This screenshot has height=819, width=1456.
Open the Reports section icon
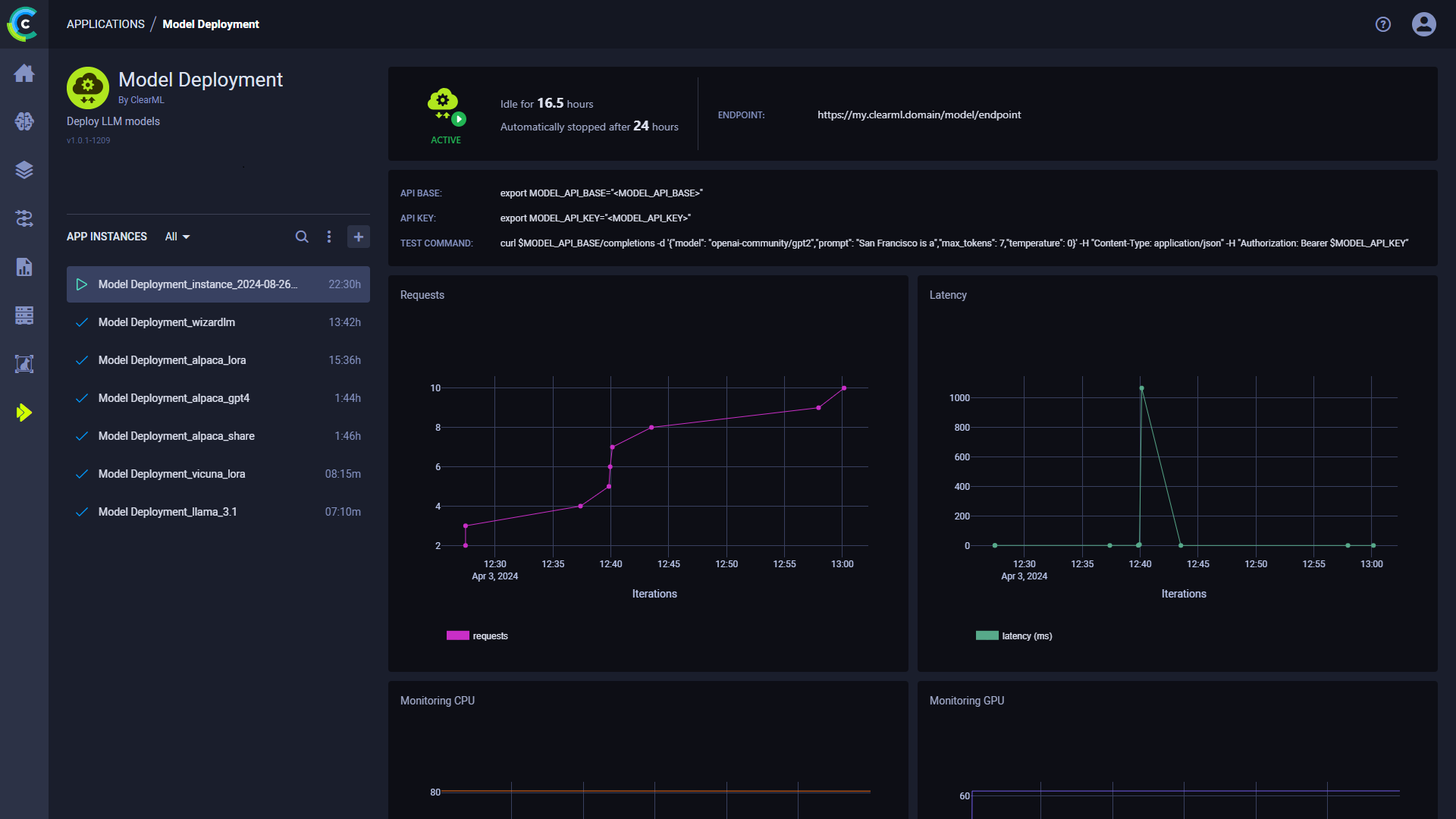tap(24, 267)
